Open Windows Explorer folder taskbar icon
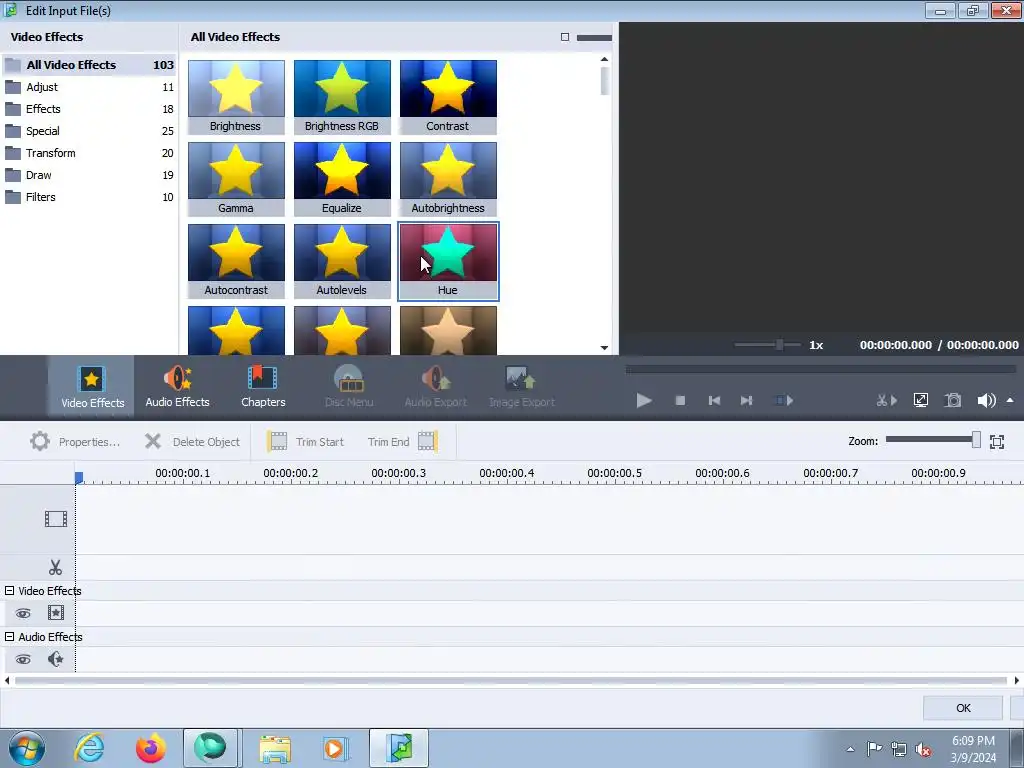The height and width of the screenshot is (768, 1024). [x=275, y=749]
